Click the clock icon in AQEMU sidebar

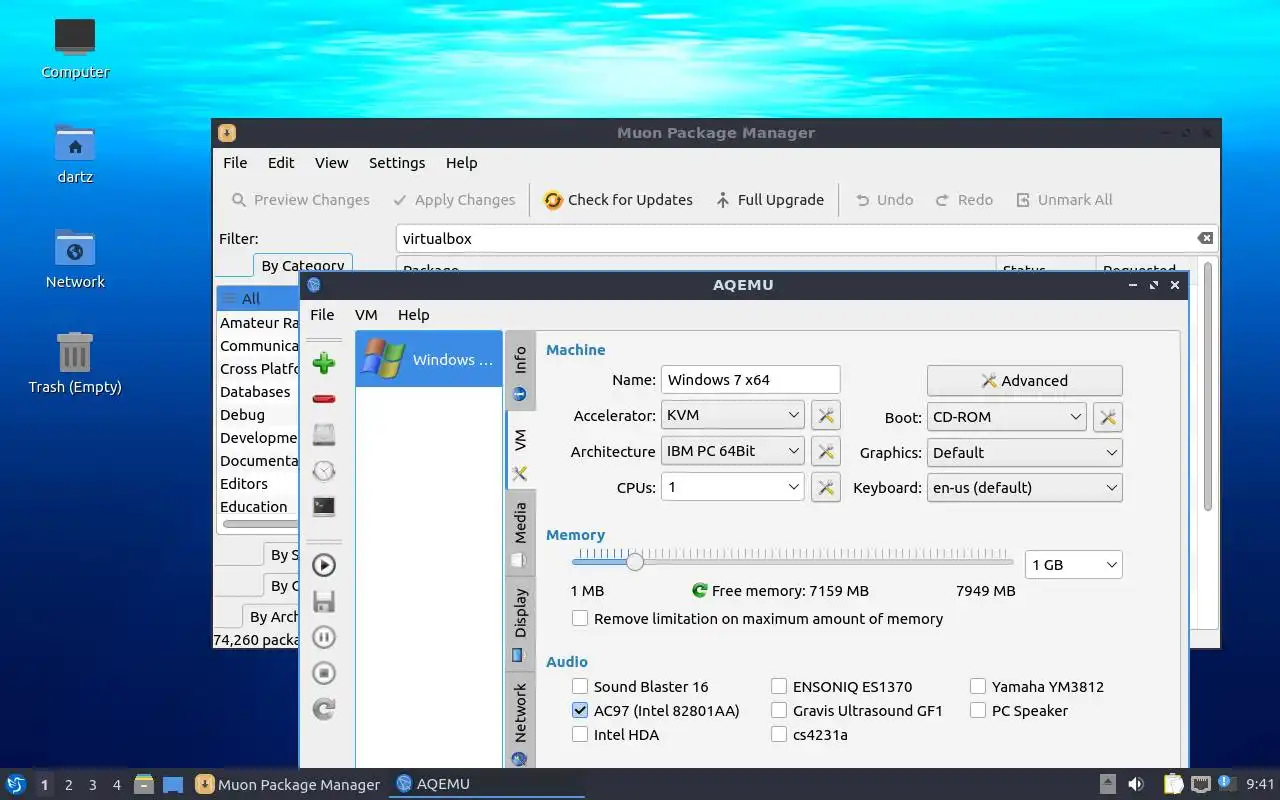click(323, 471)
